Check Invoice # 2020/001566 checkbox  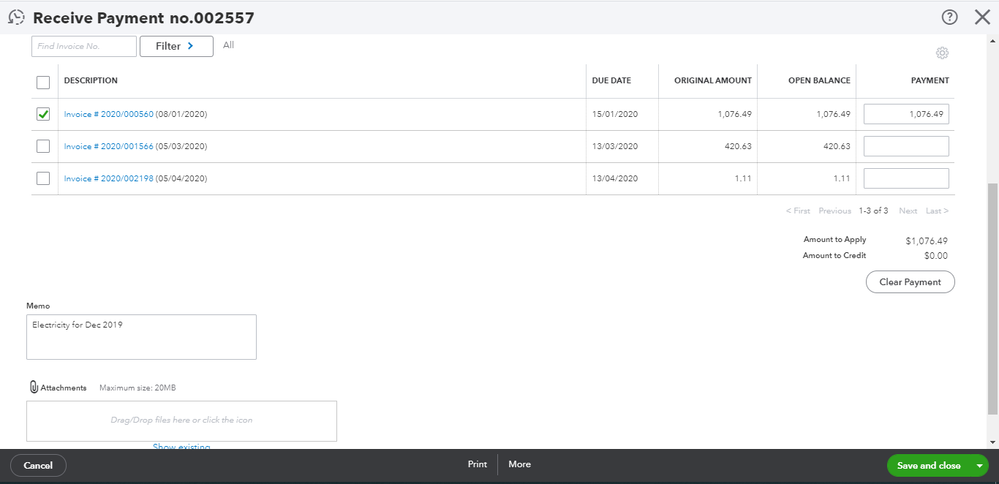[x=43, y=146]
